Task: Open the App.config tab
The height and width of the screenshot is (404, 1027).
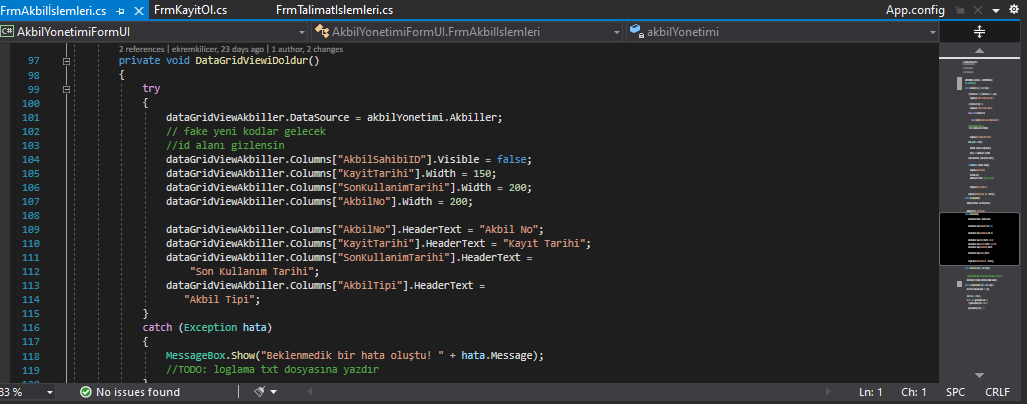Action: (x=915, y=10)
